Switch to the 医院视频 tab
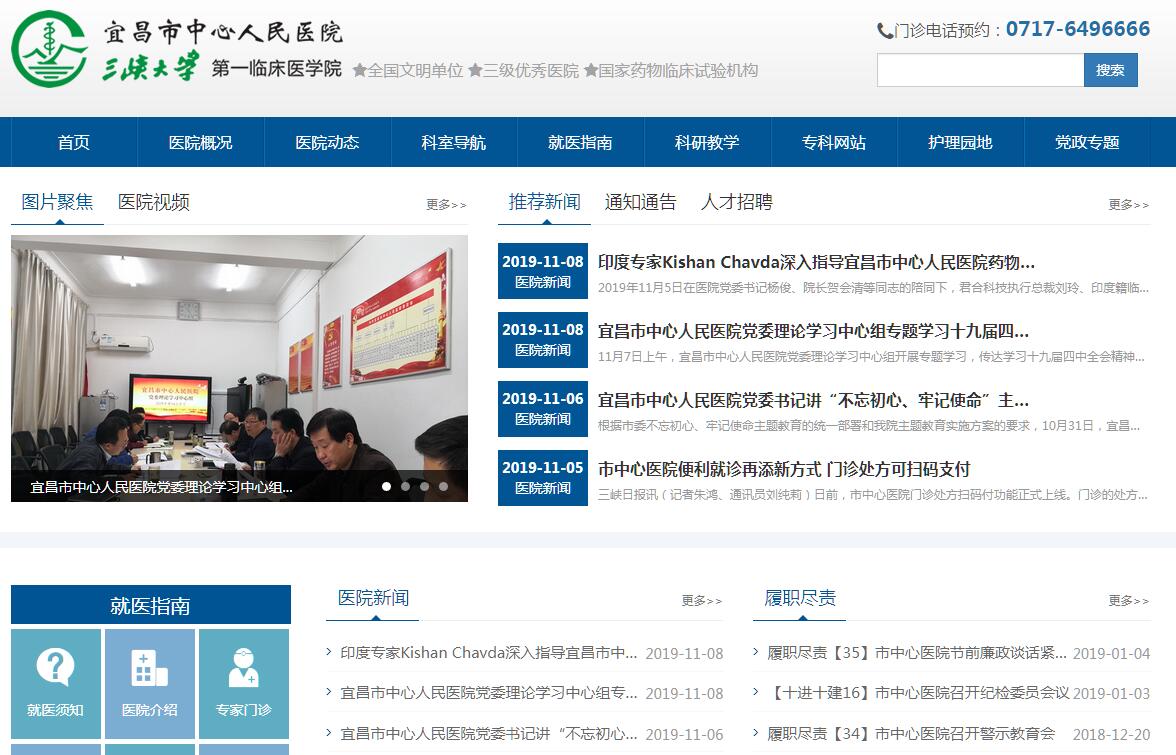The image size is (1176, 755). click(x=153, y=202)
